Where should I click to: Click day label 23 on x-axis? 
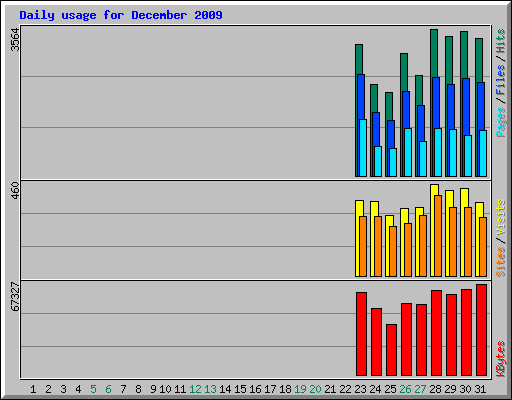click(x=360, y=389)
